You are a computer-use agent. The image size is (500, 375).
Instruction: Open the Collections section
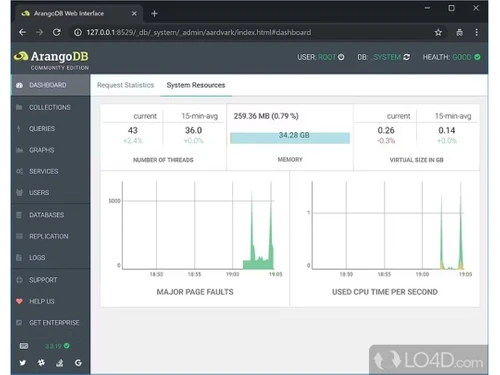point(50,107)
